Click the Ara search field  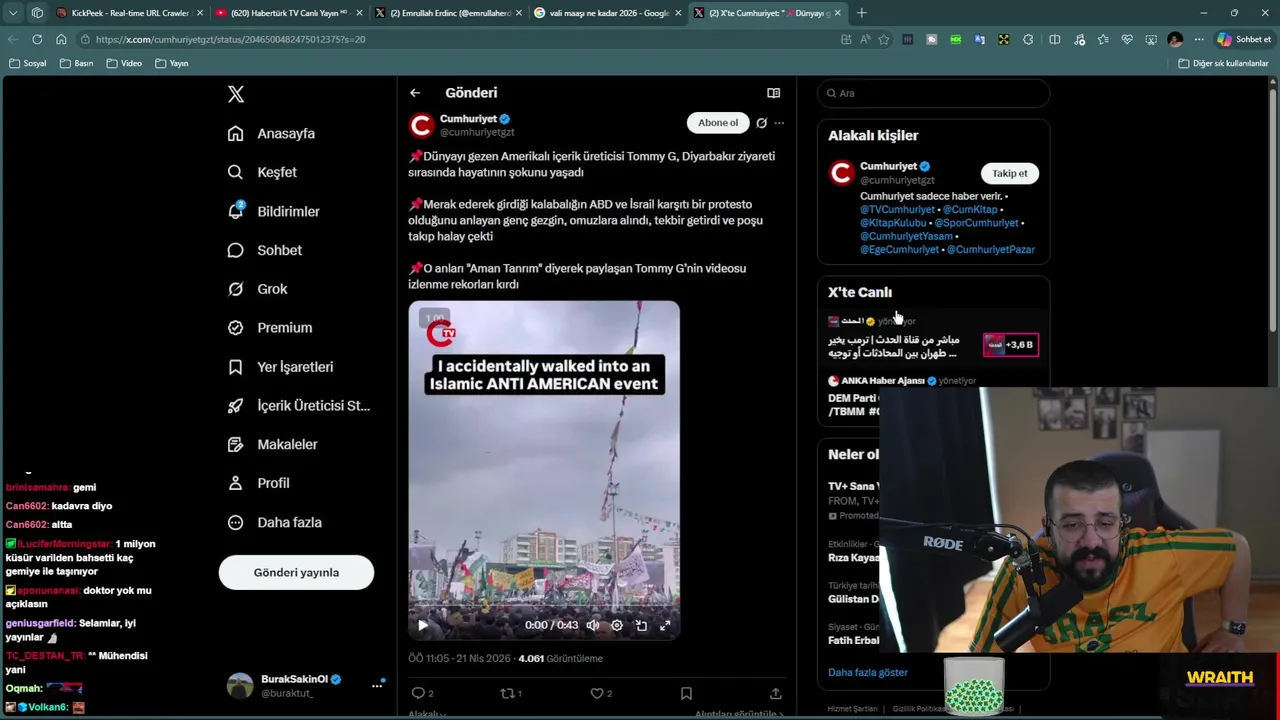[934, 93]
